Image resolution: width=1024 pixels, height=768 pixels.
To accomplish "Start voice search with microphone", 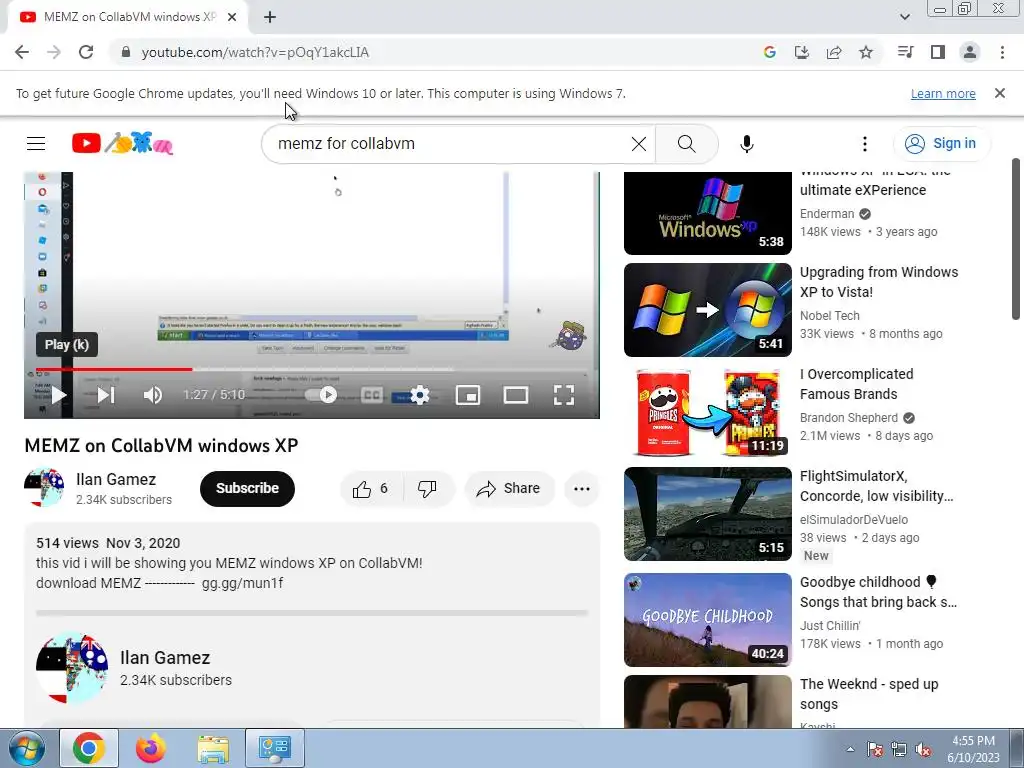I will (x=746, y=144).
